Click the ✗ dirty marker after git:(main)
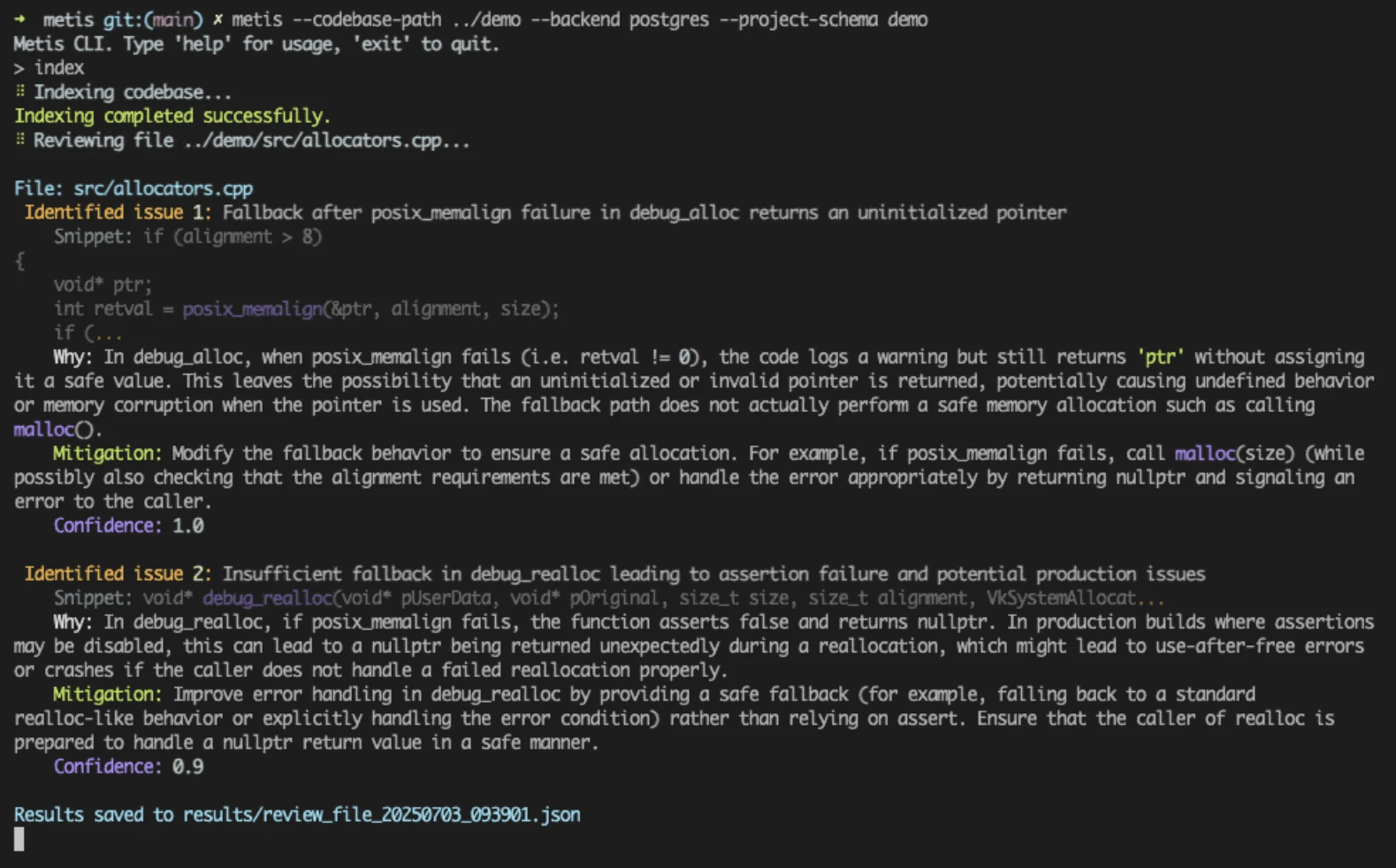This screenshot has width=1396, height=868. [x=217, y=19]
